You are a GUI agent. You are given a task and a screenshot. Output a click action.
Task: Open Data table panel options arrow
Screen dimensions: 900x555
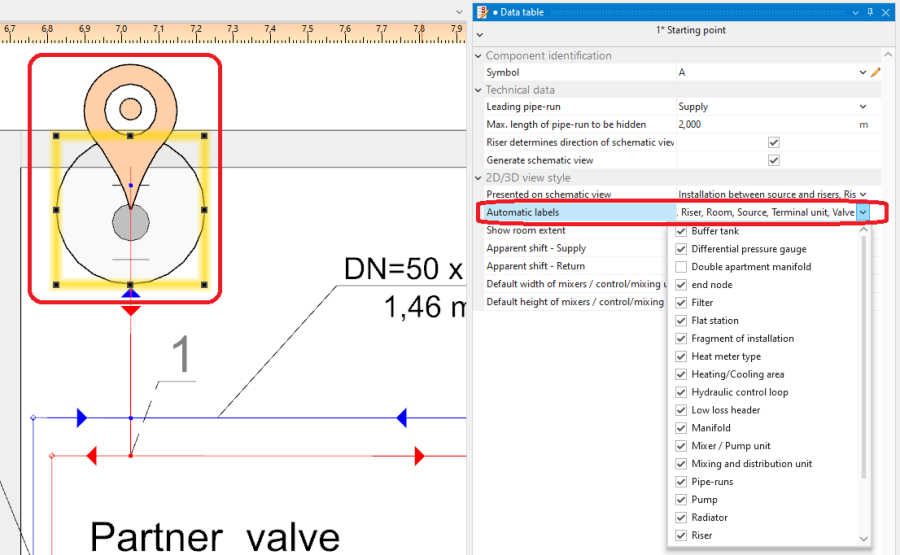[x=856, y=12]
